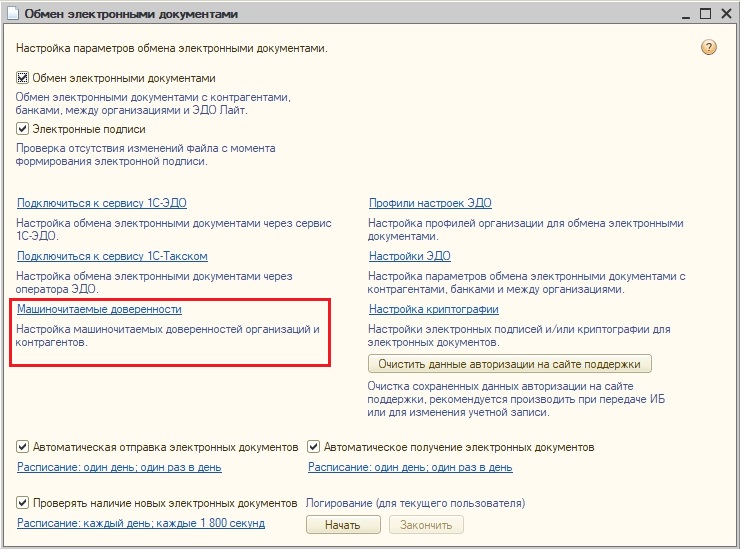The width and height of the screenshot is (740, 549).
Task: Click text Настройка параметров обмена электронными документами.
Action: click(x=172, y=48)
